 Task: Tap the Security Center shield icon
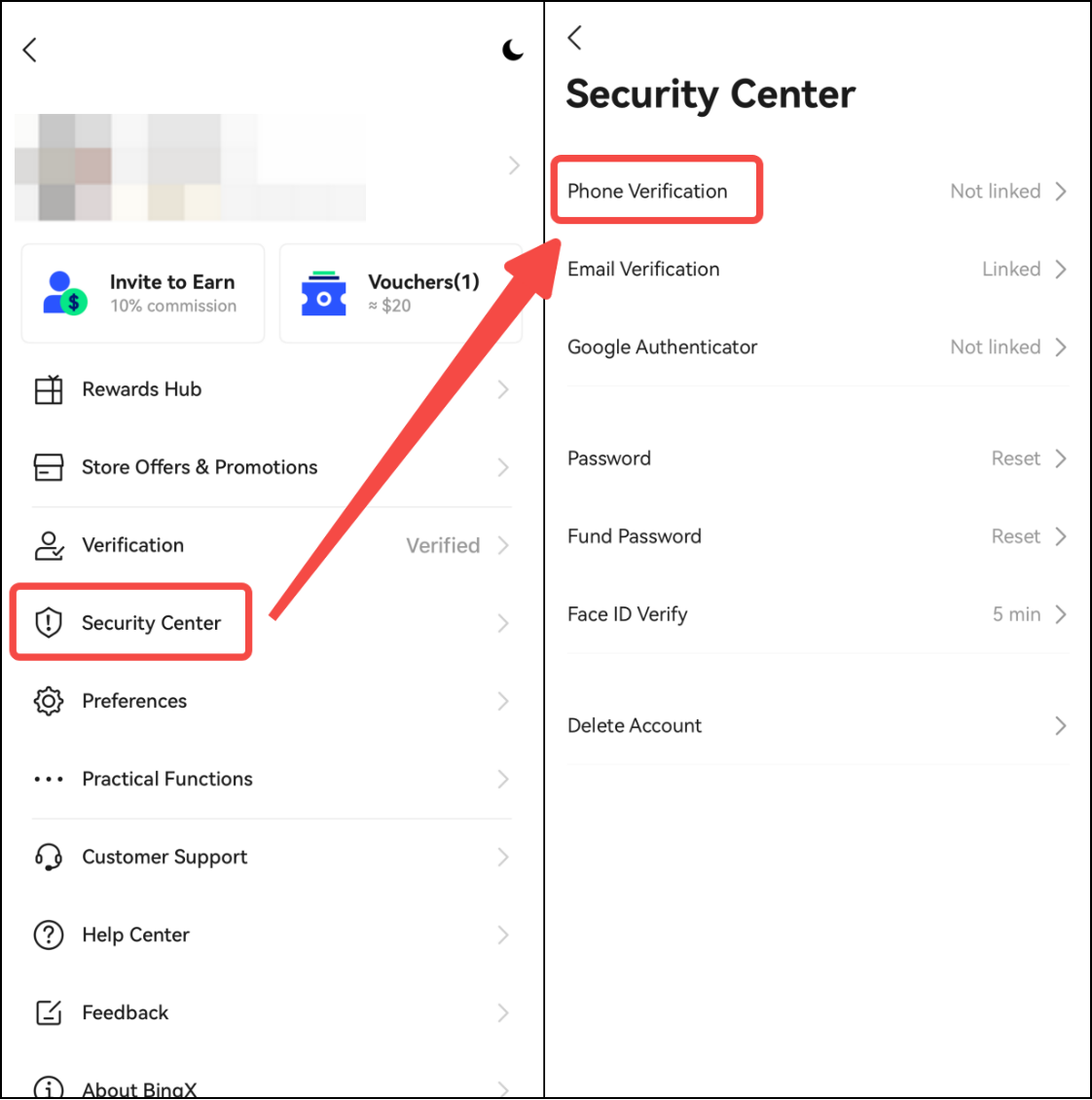point(49,623)
